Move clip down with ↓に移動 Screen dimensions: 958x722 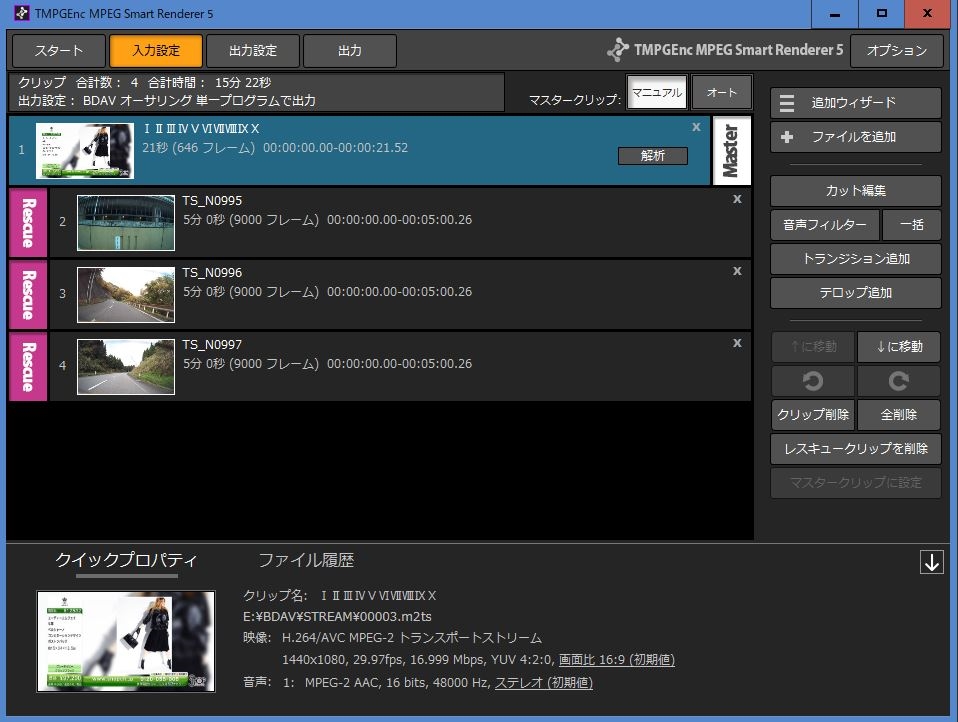tap(899, 347)
